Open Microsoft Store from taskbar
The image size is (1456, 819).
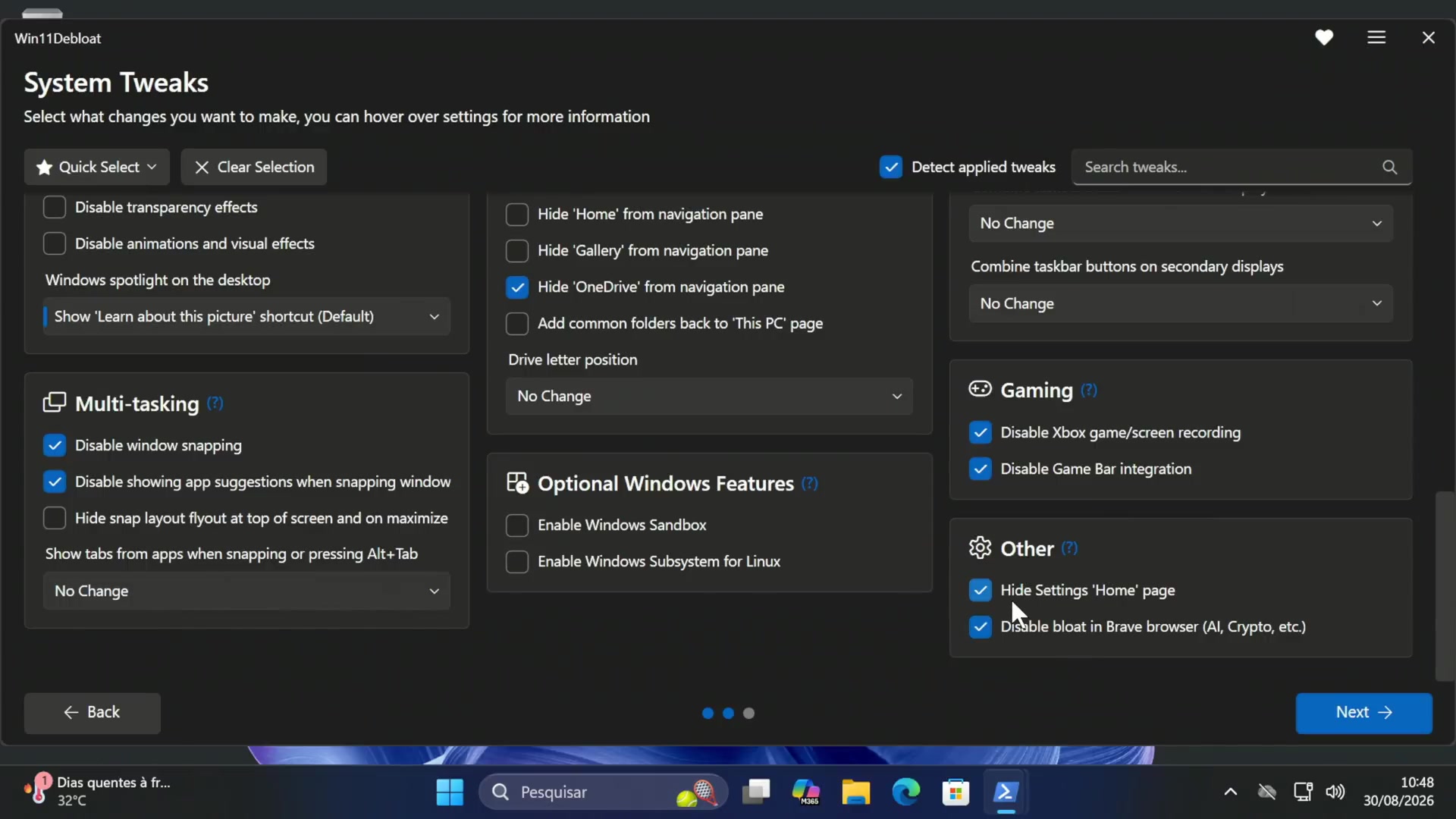(x=955, y=792)
